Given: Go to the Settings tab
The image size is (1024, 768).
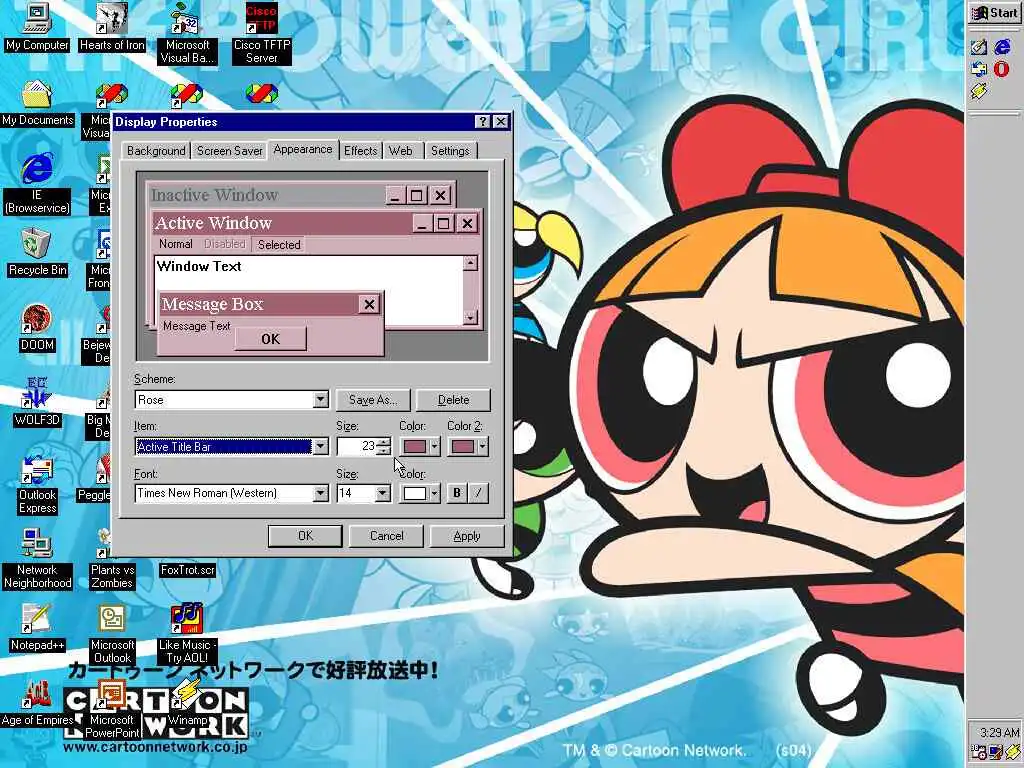Looking at the screenshot, I should pos(450,151).
